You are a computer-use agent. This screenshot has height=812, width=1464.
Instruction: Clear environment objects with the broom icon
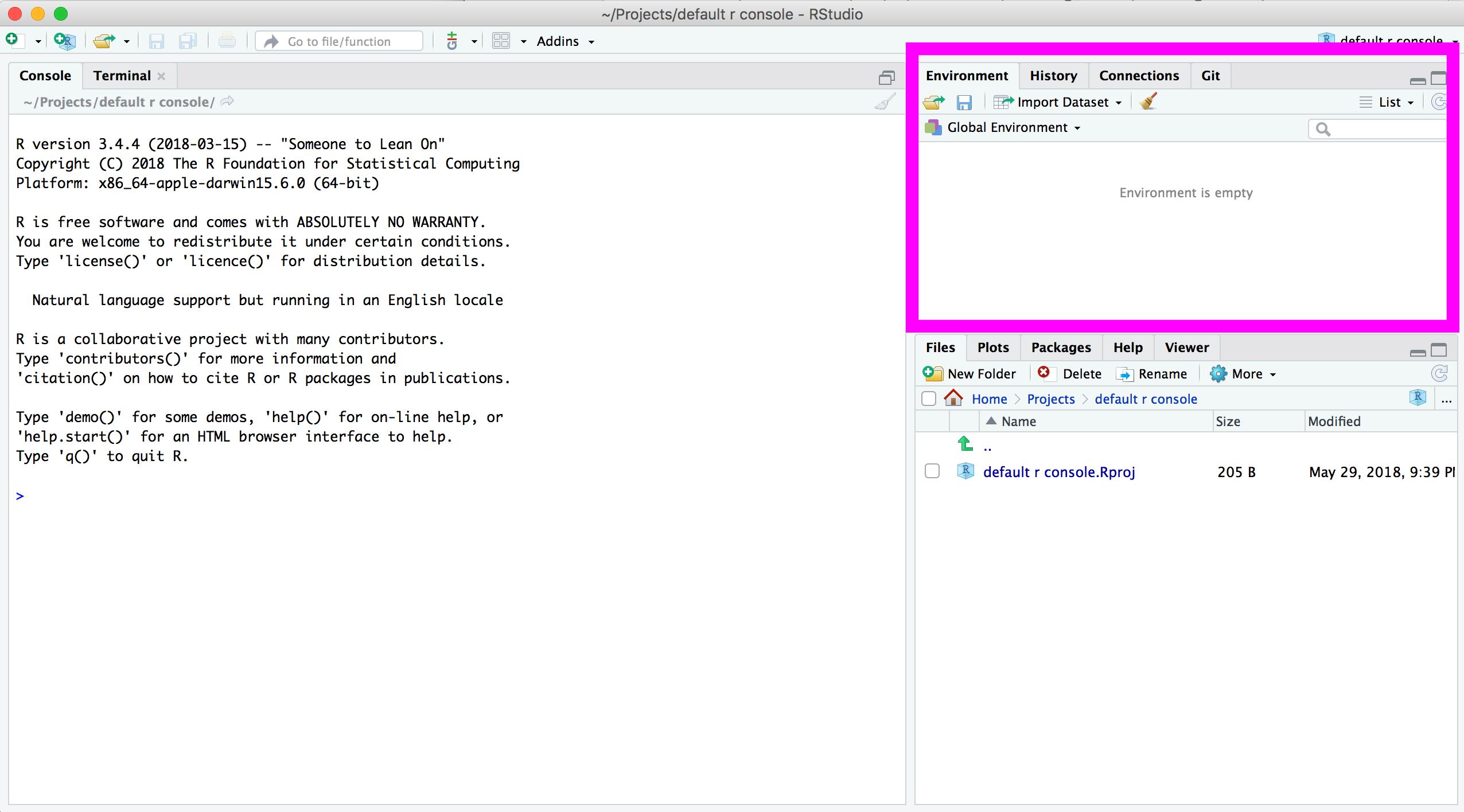pos(1148,101)
